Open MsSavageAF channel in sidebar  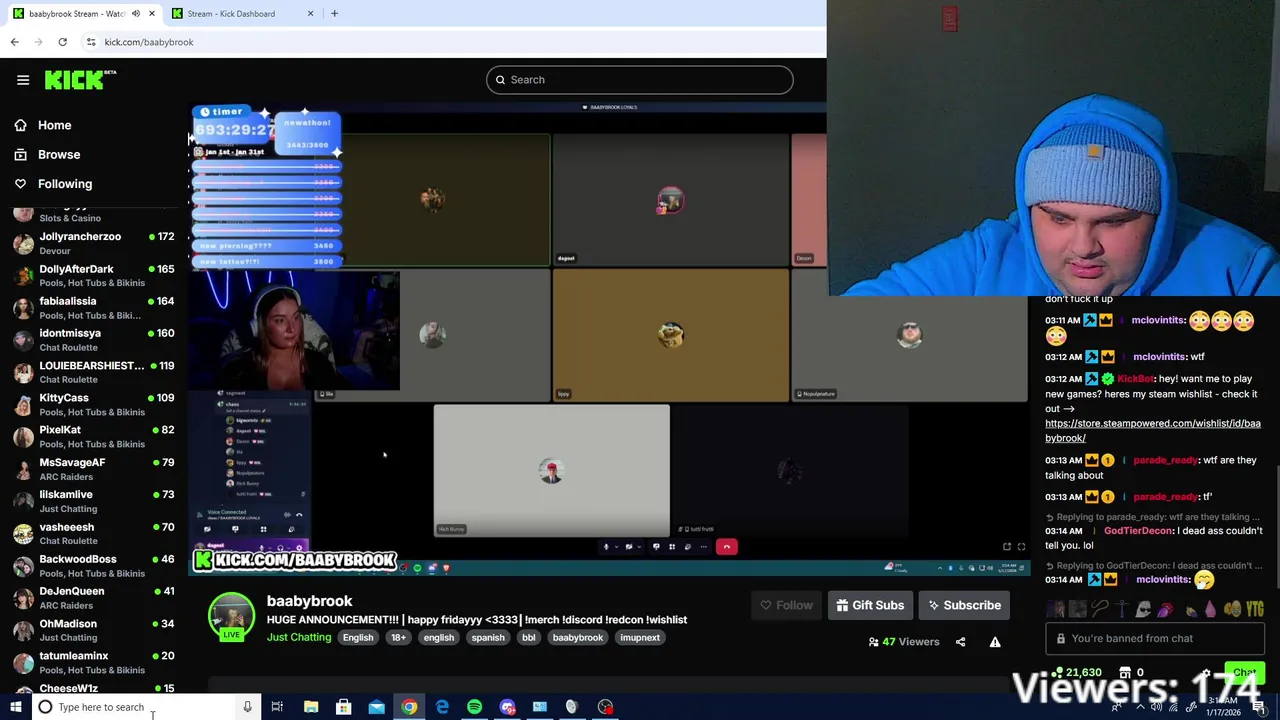click(92, 469)
